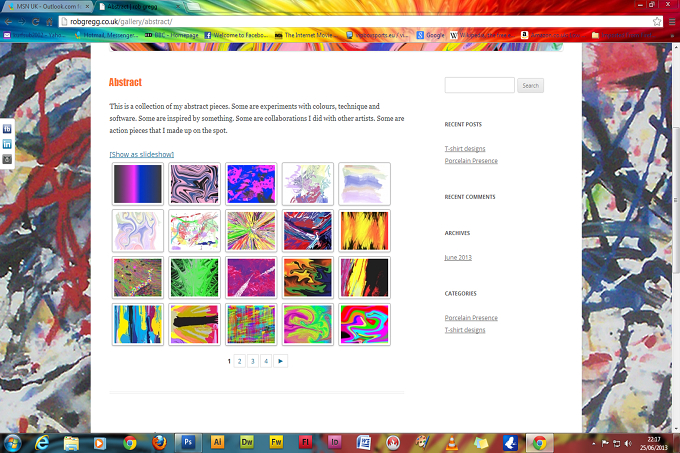Open T-shirt designs under Recent Posts
This screenshot has height=453, width=680.
[465, 149]
